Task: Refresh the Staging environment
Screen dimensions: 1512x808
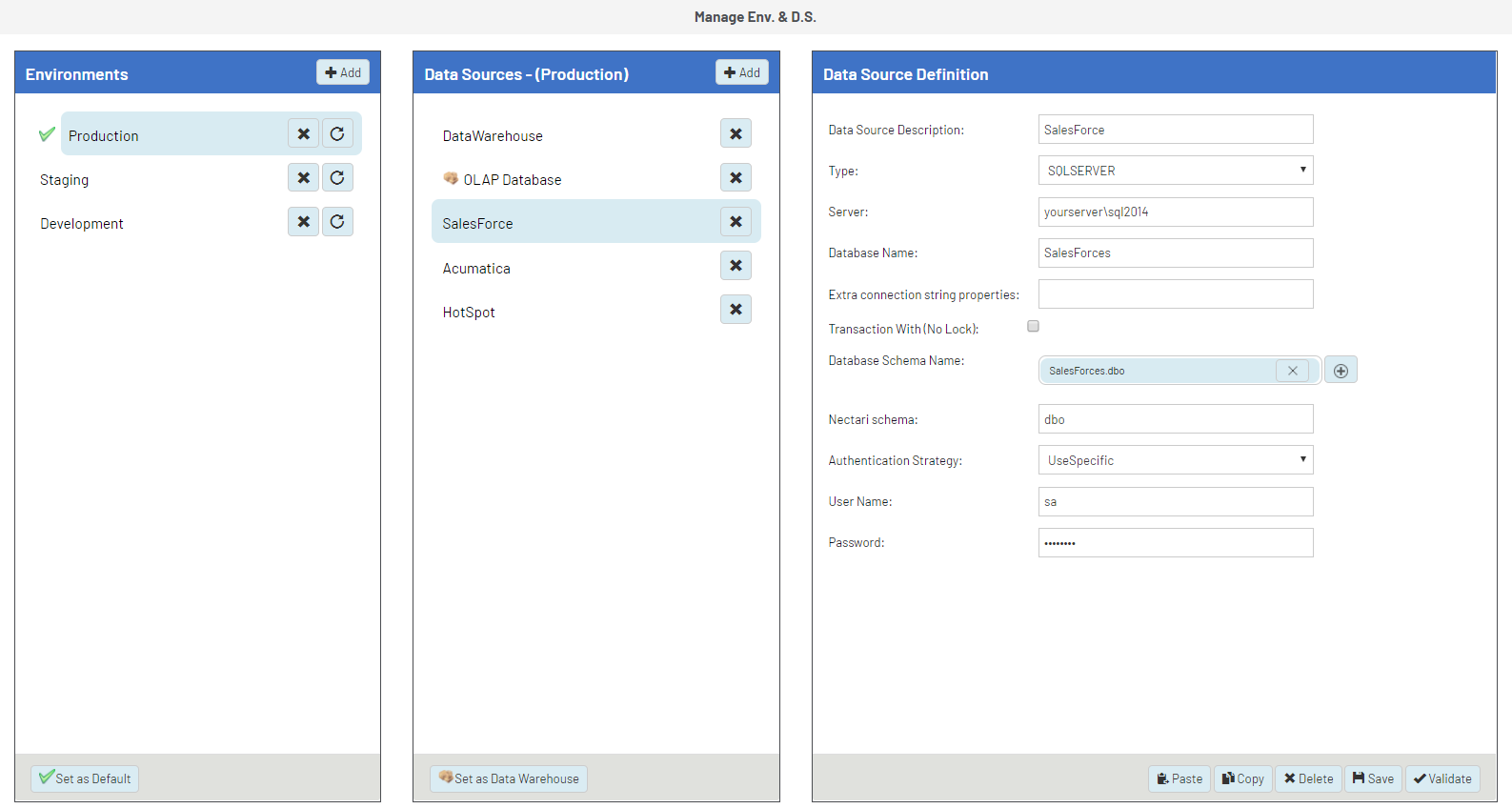Action: point(337,178)
